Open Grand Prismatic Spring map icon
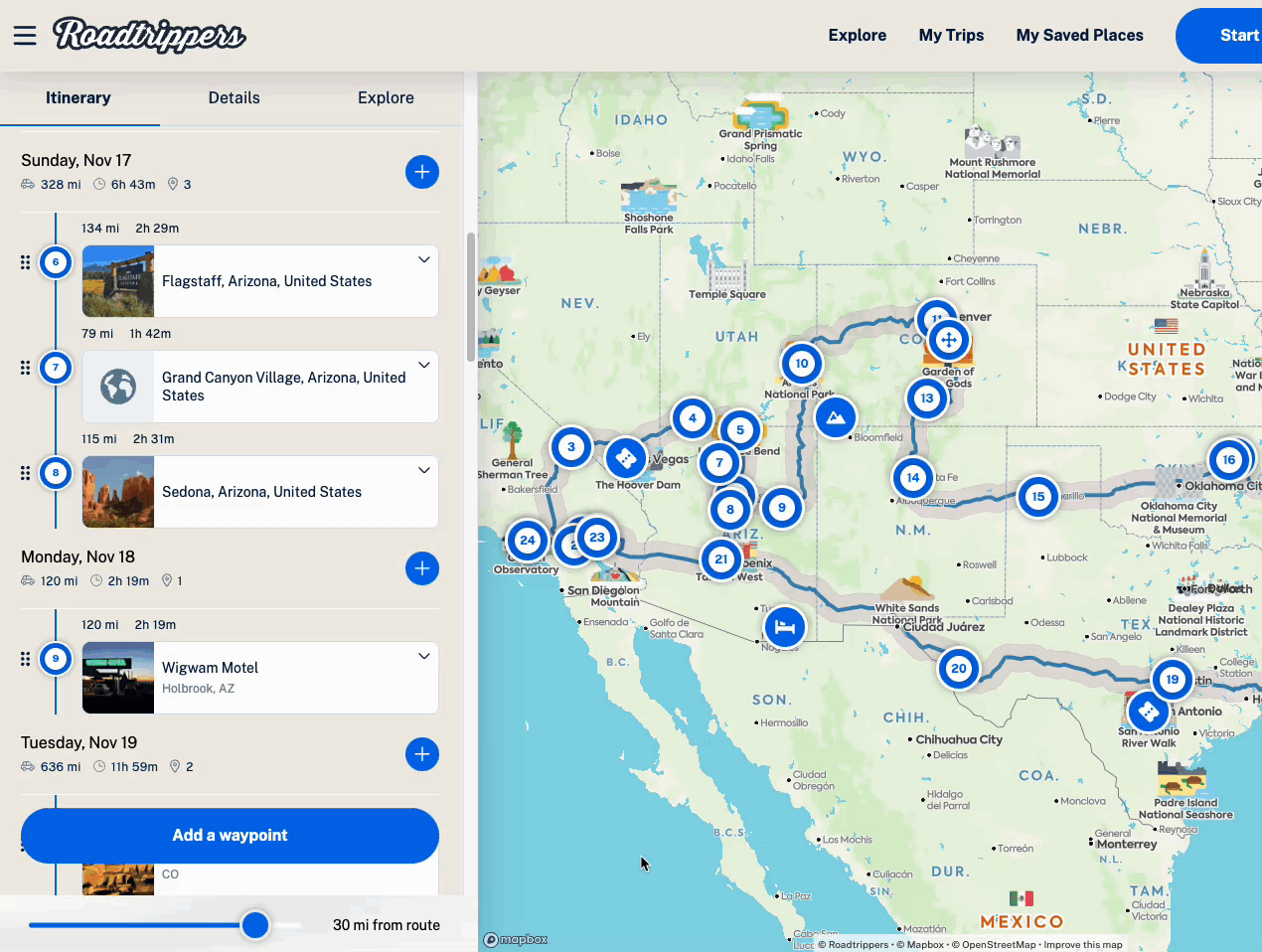 pyautogui.click(x=762, y=111)
